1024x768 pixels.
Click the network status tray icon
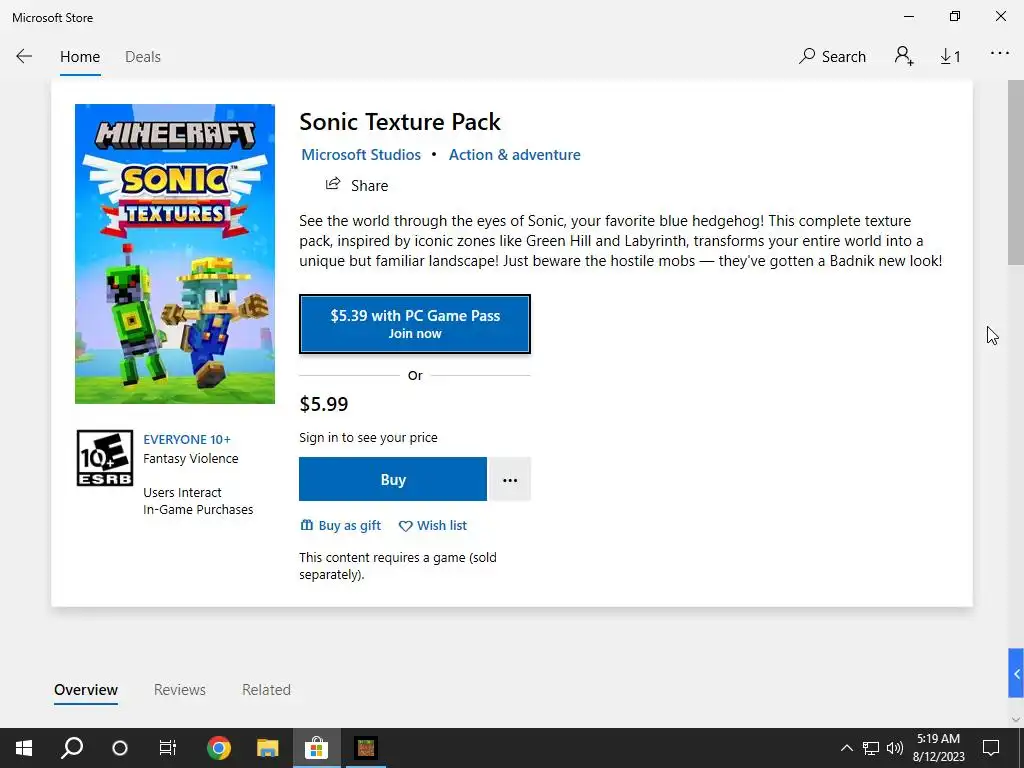pyautogui.click(x=871, y=748)
